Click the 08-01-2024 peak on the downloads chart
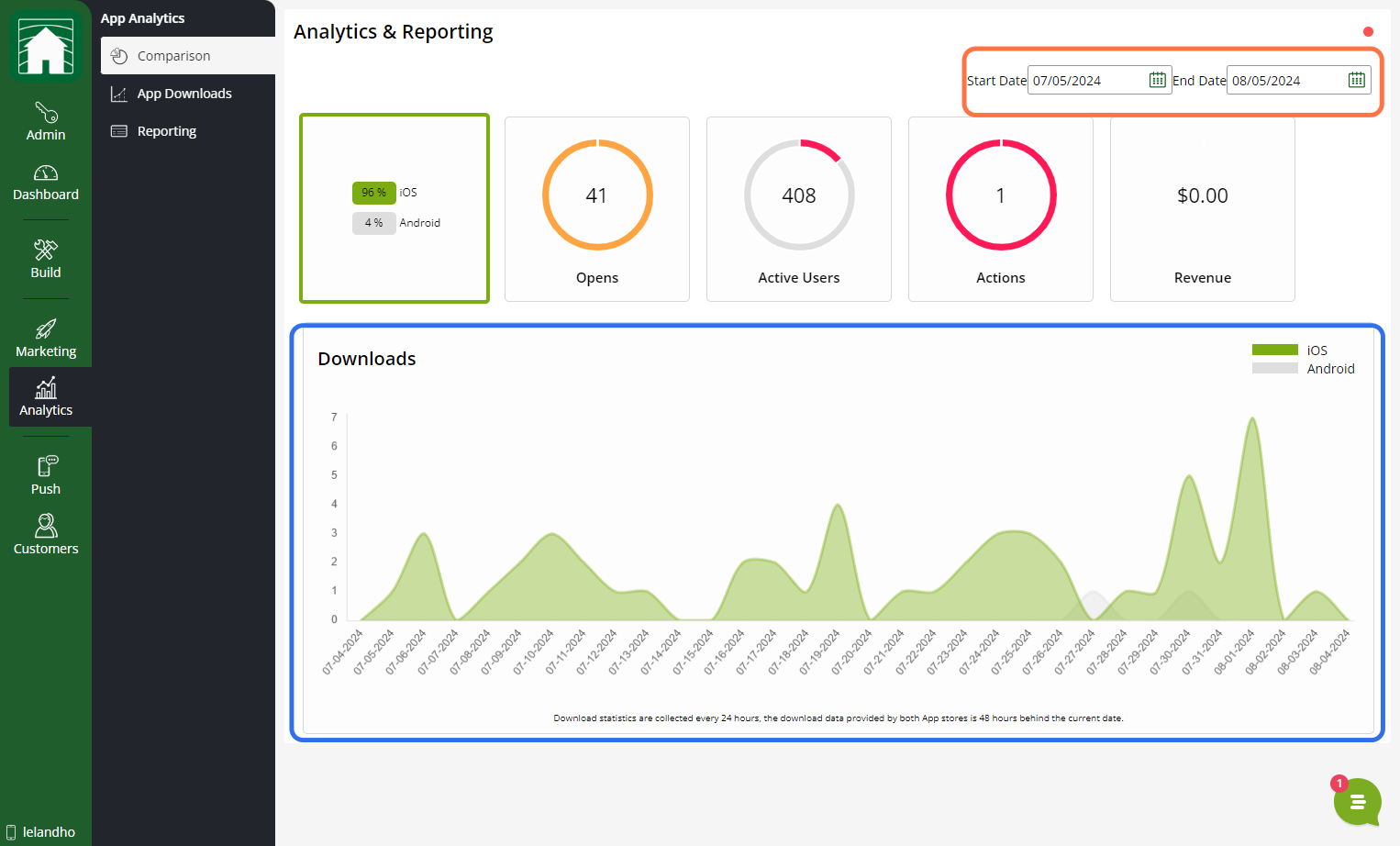Screen dimensions: 1400x846 click(1252, 419)
